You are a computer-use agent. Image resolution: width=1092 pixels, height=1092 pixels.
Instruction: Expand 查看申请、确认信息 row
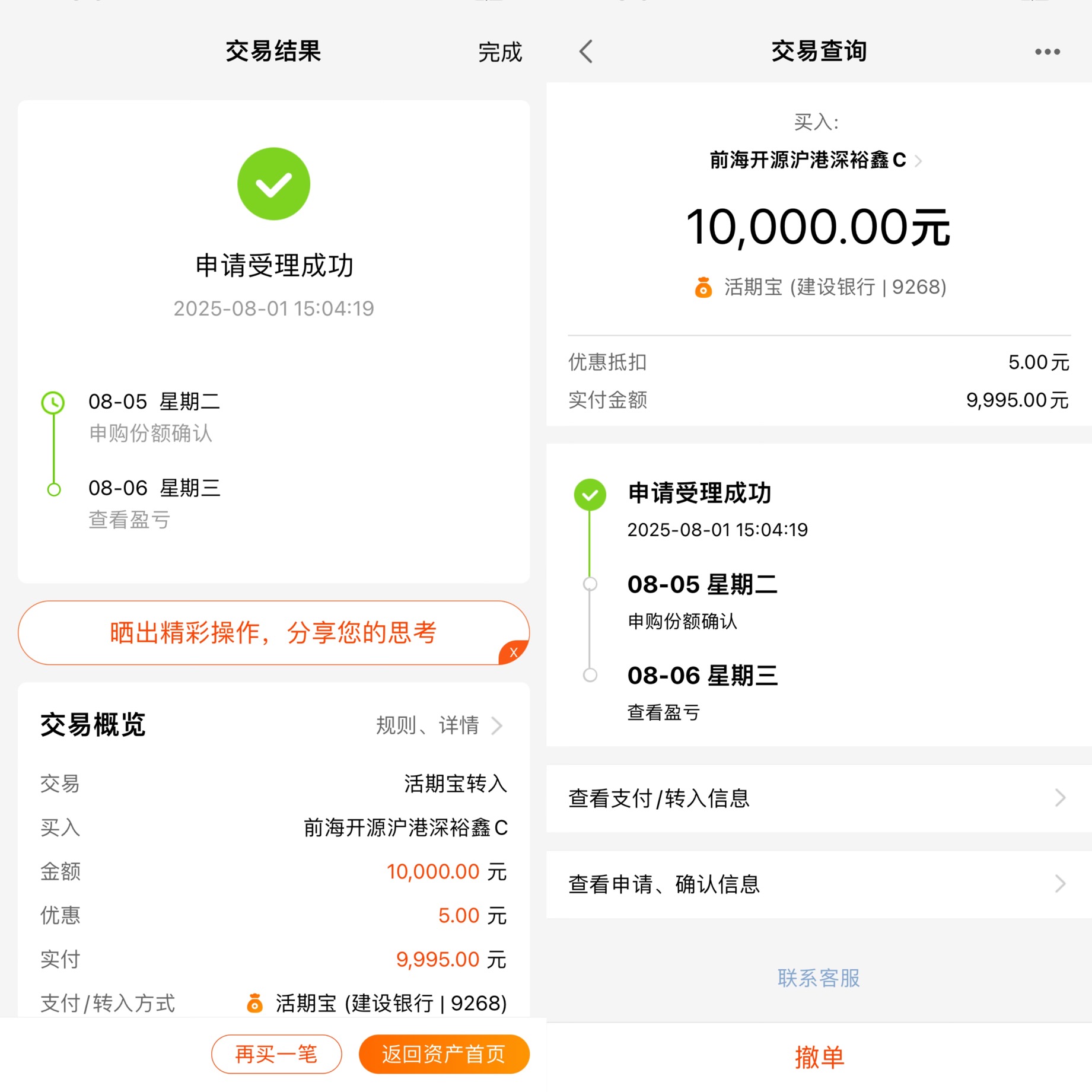(819, 884)
